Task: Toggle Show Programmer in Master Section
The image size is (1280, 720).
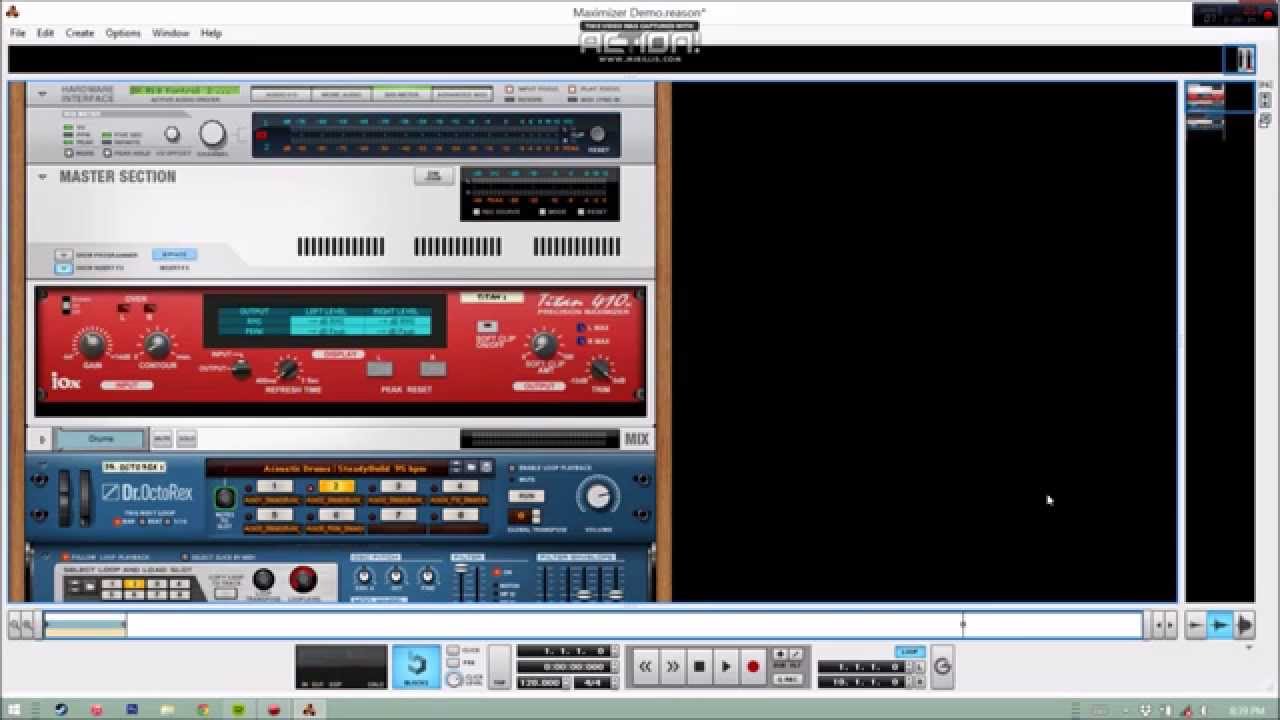Action: coord(64,255)
